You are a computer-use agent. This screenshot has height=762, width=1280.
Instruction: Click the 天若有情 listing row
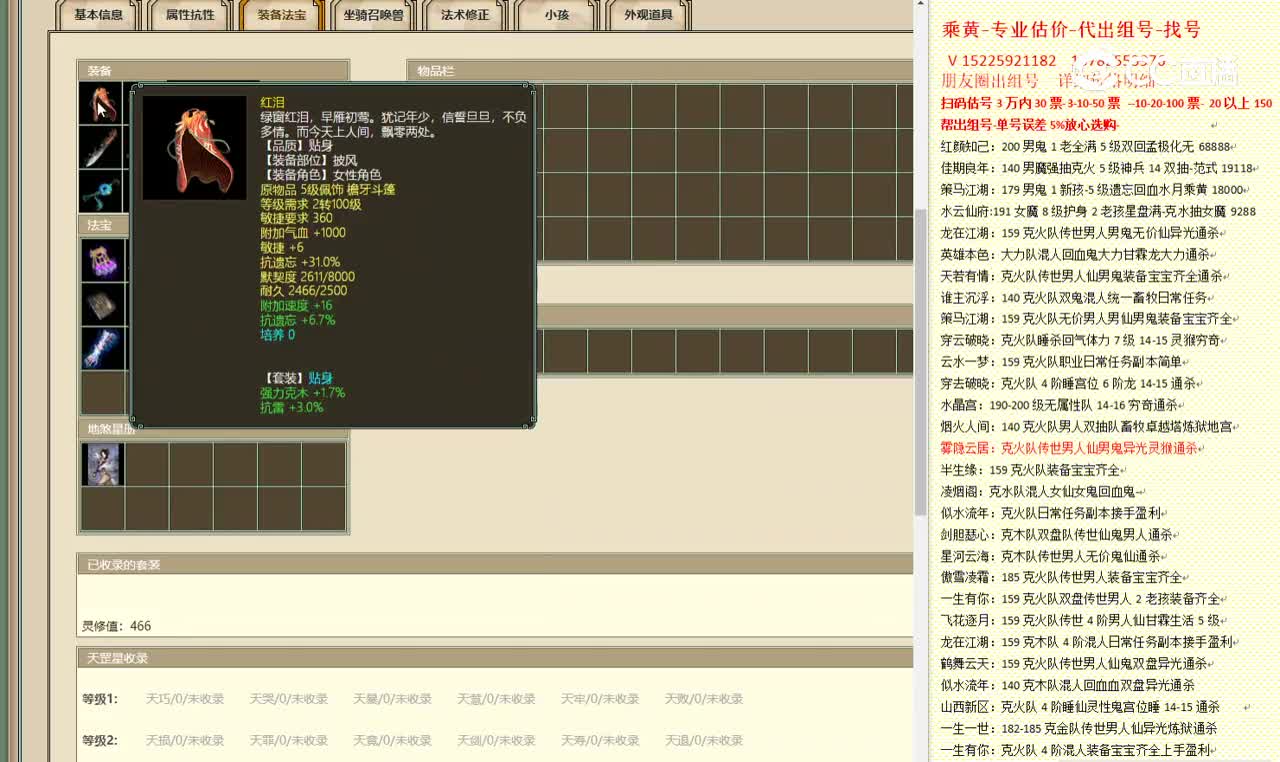coord(1085,276)
